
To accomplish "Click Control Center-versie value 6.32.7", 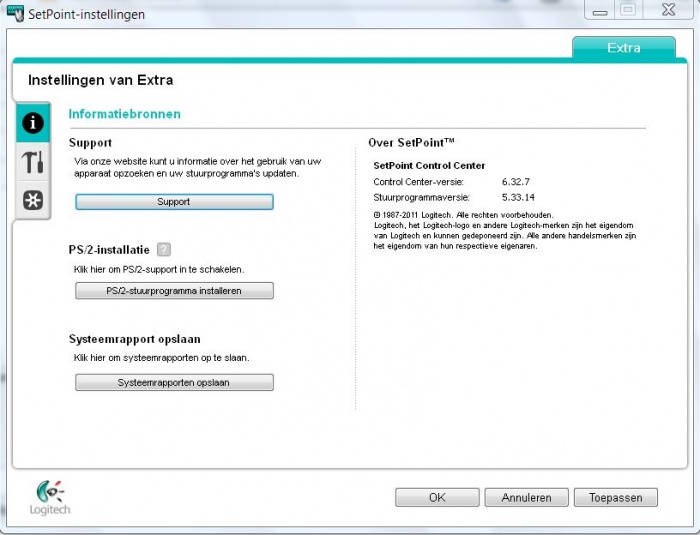I will (516, 182).
